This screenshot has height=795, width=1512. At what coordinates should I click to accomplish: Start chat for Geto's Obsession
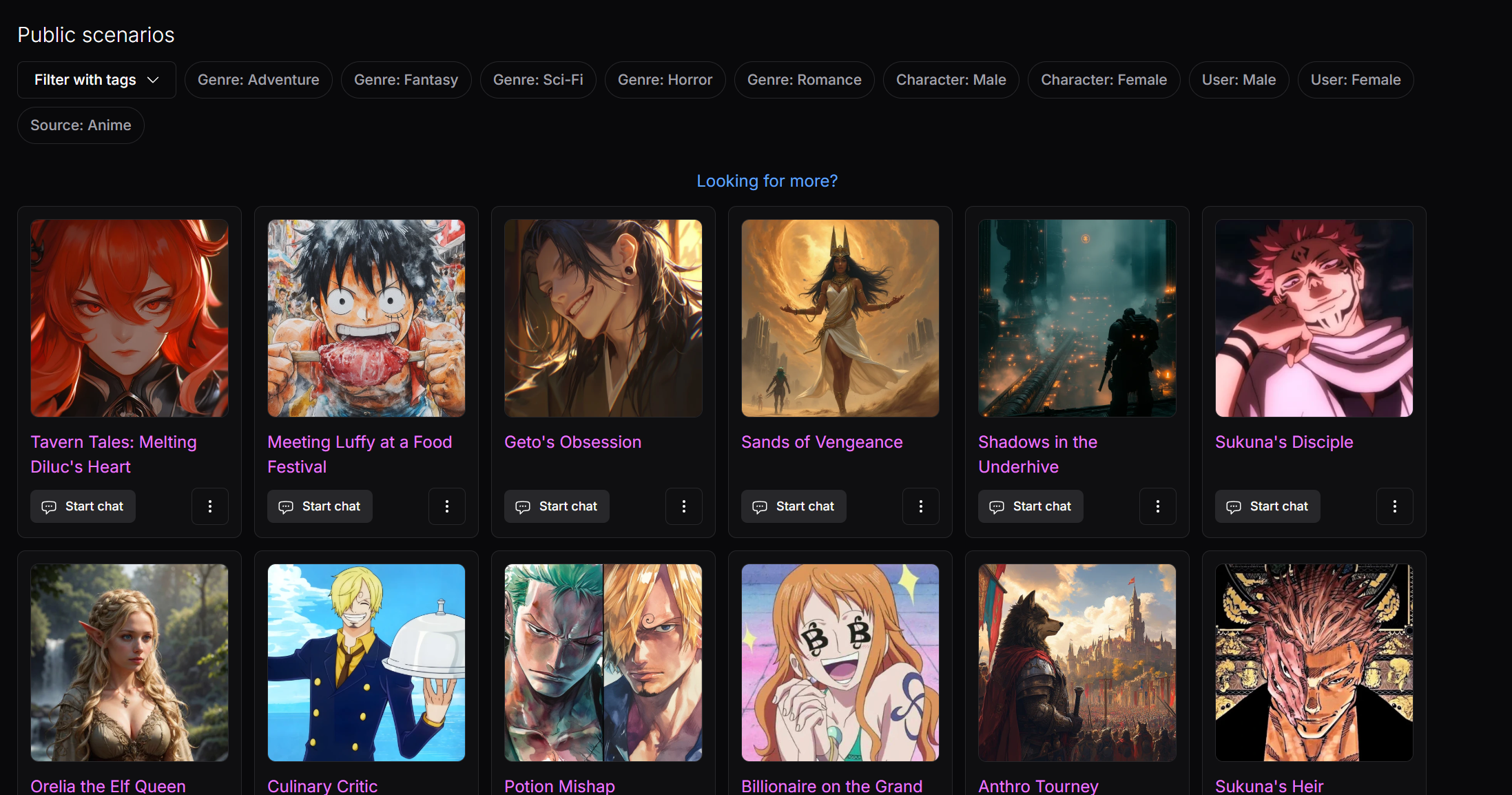point(557,506)
